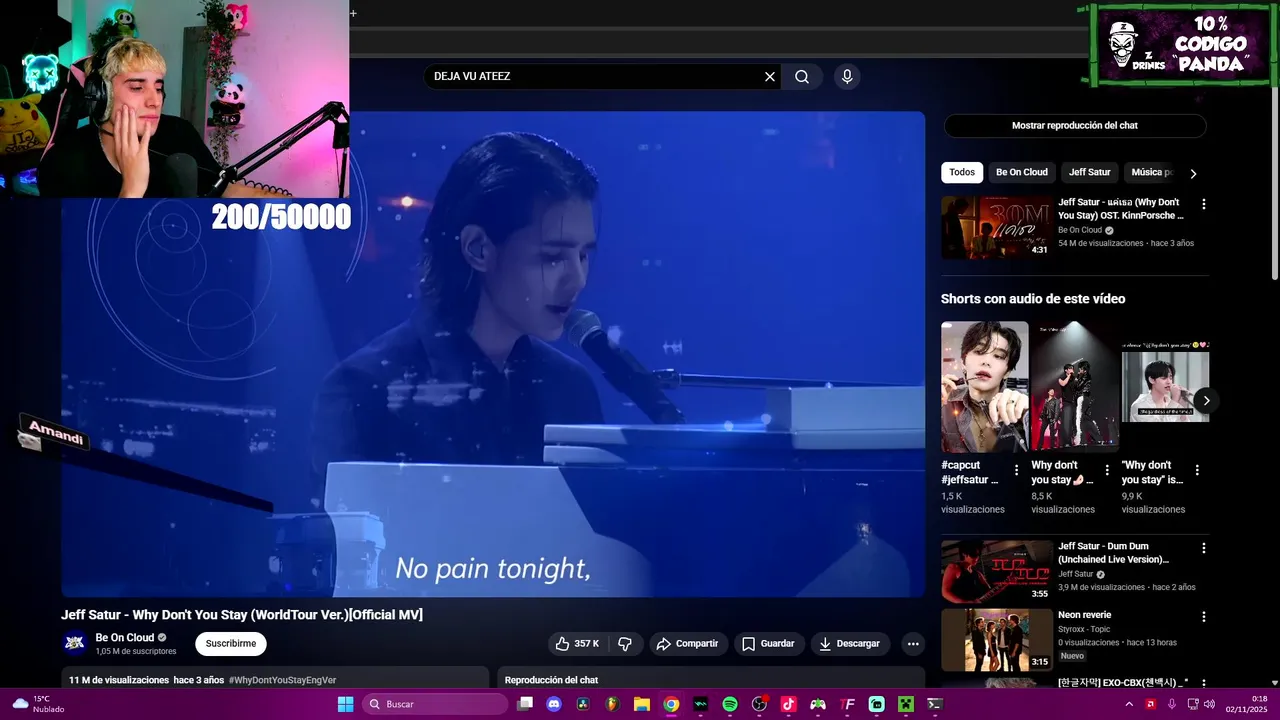Save video using Guardar button
The width and height of the screenshot is (1280, 720).
tap(768, 644)
